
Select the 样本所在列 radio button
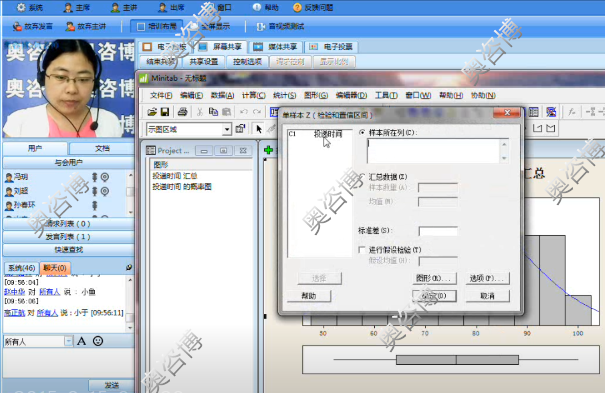pos(362,132)
